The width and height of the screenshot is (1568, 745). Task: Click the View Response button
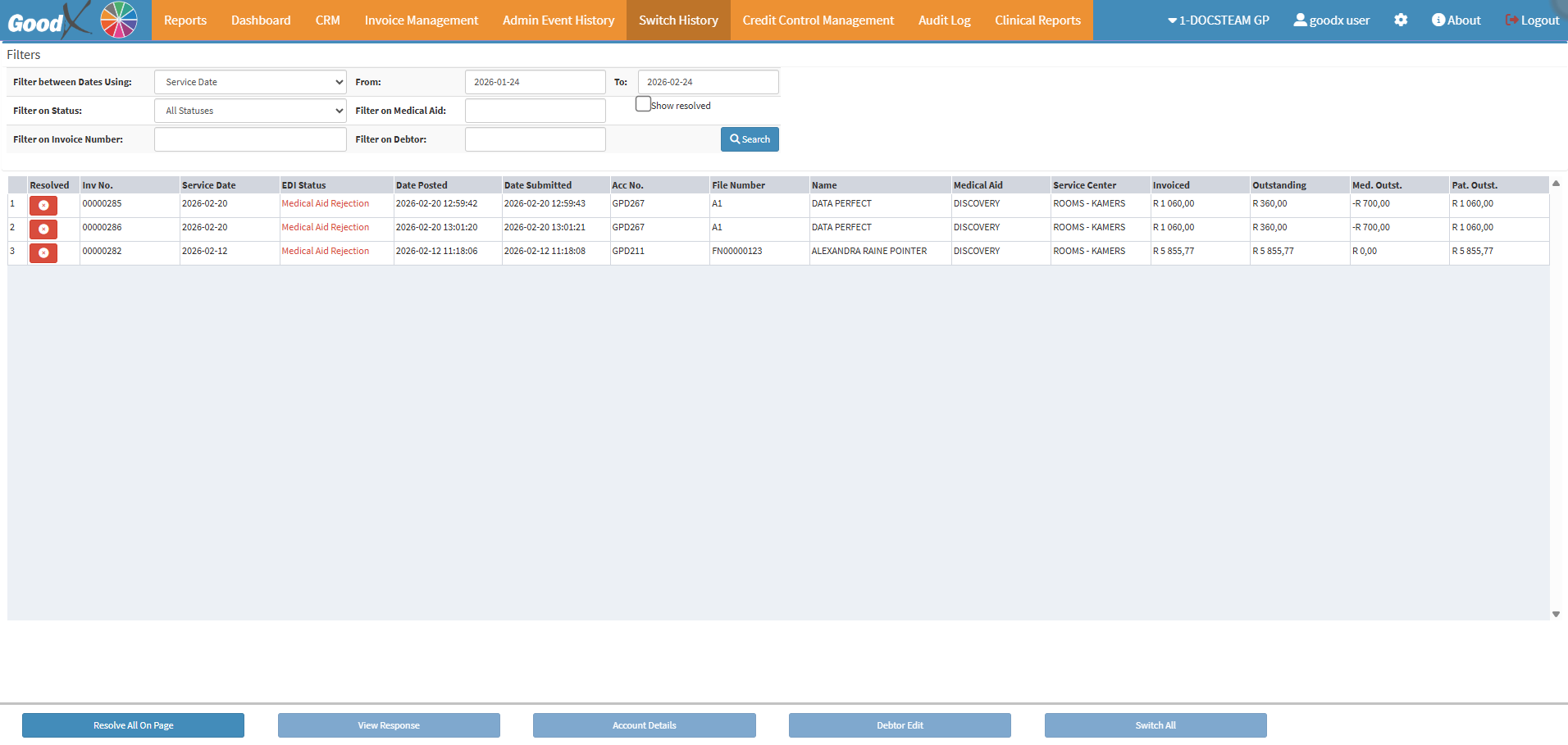(389, 725)
